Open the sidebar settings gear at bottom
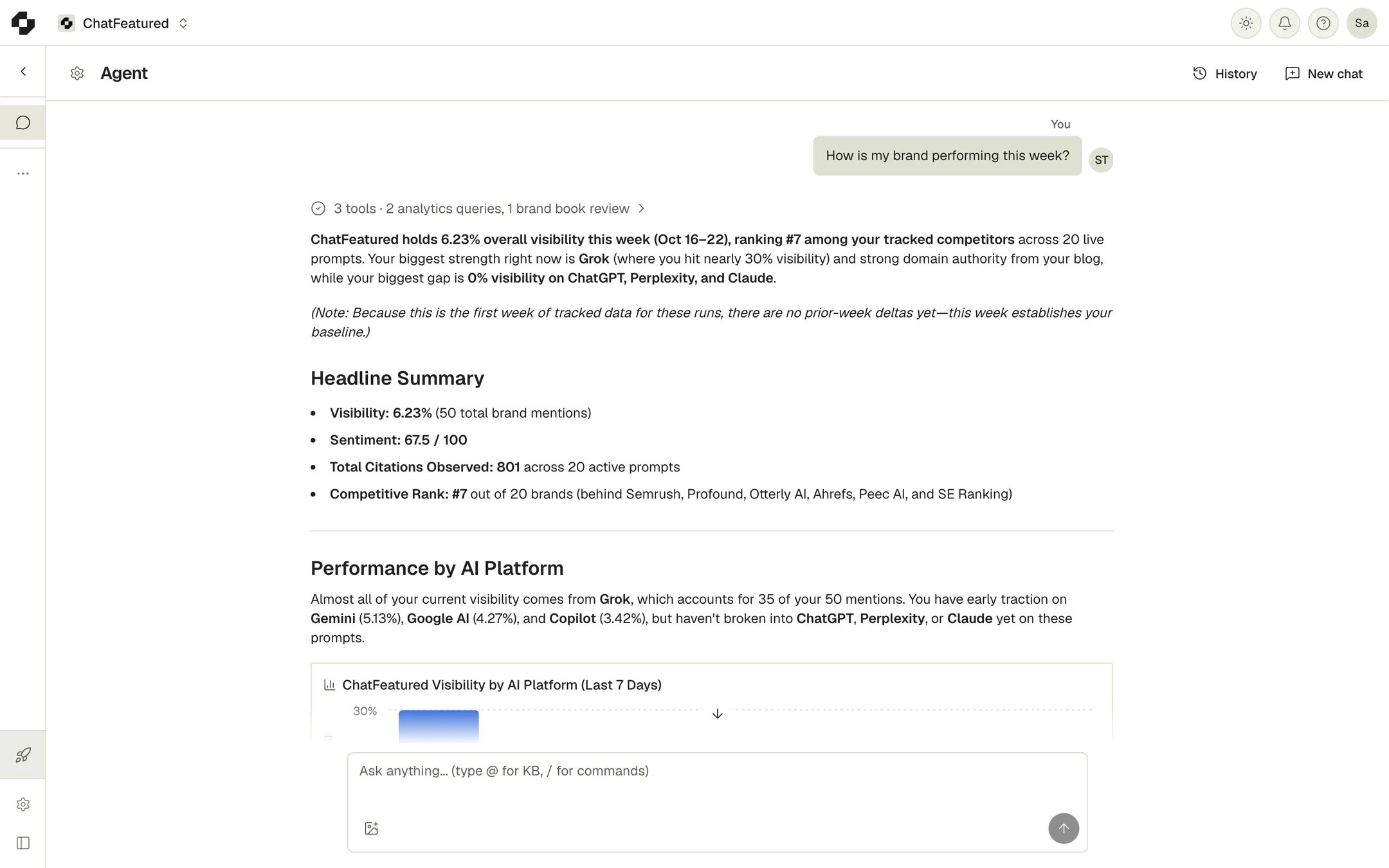Screen dimensions: 1389x868 [23, 804]
